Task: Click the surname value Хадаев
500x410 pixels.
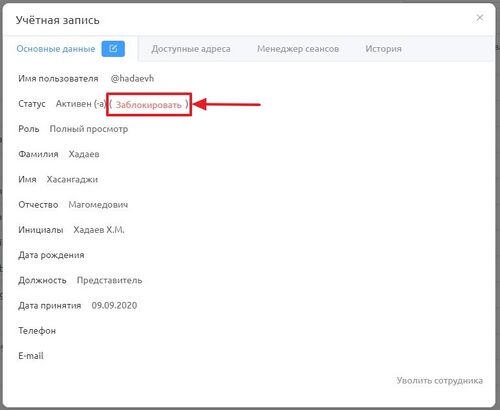Action: pos(84,154)
